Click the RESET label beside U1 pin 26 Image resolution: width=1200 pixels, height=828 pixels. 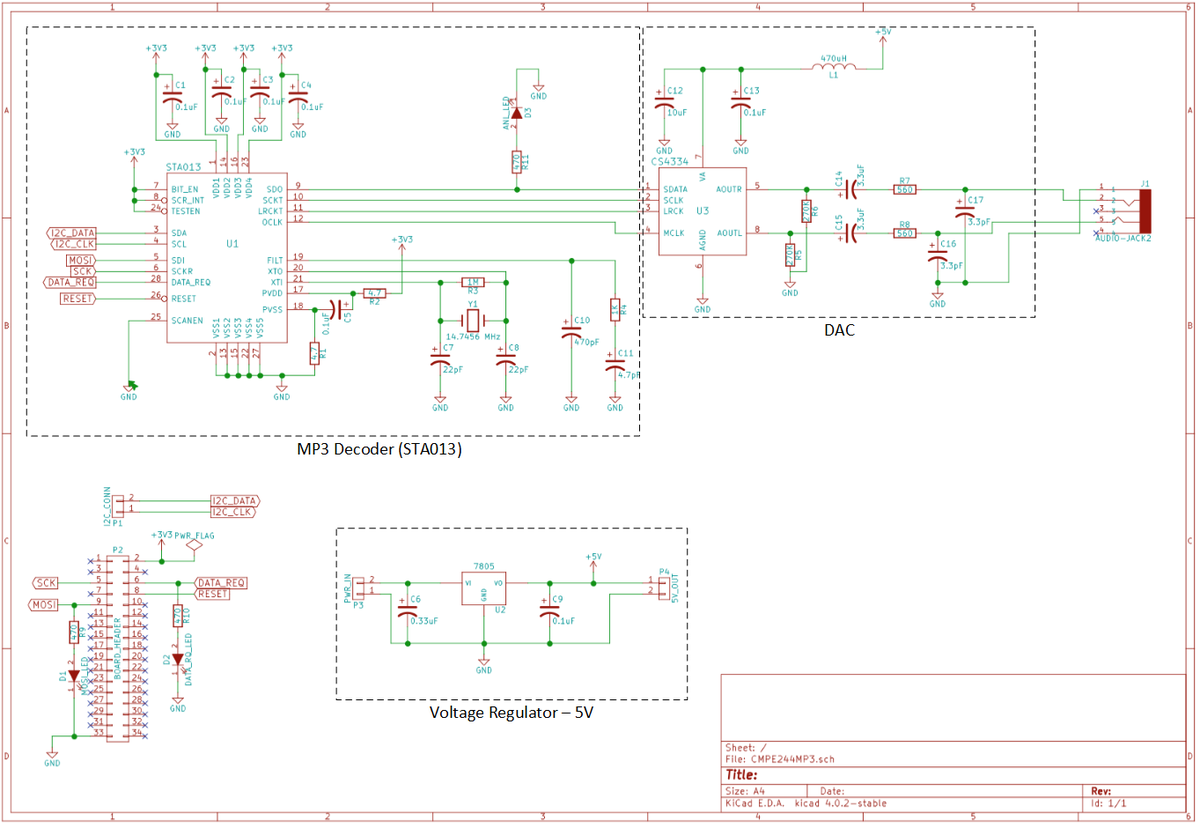(x=78, y=298)
